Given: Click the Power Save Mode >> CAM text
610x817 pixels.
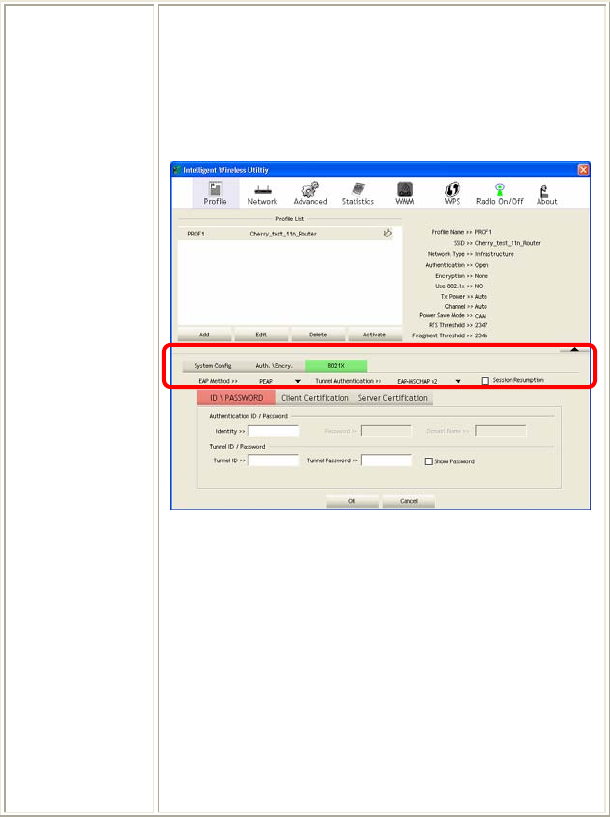Looking at the screenshot, I should click(x=453, y=316).
